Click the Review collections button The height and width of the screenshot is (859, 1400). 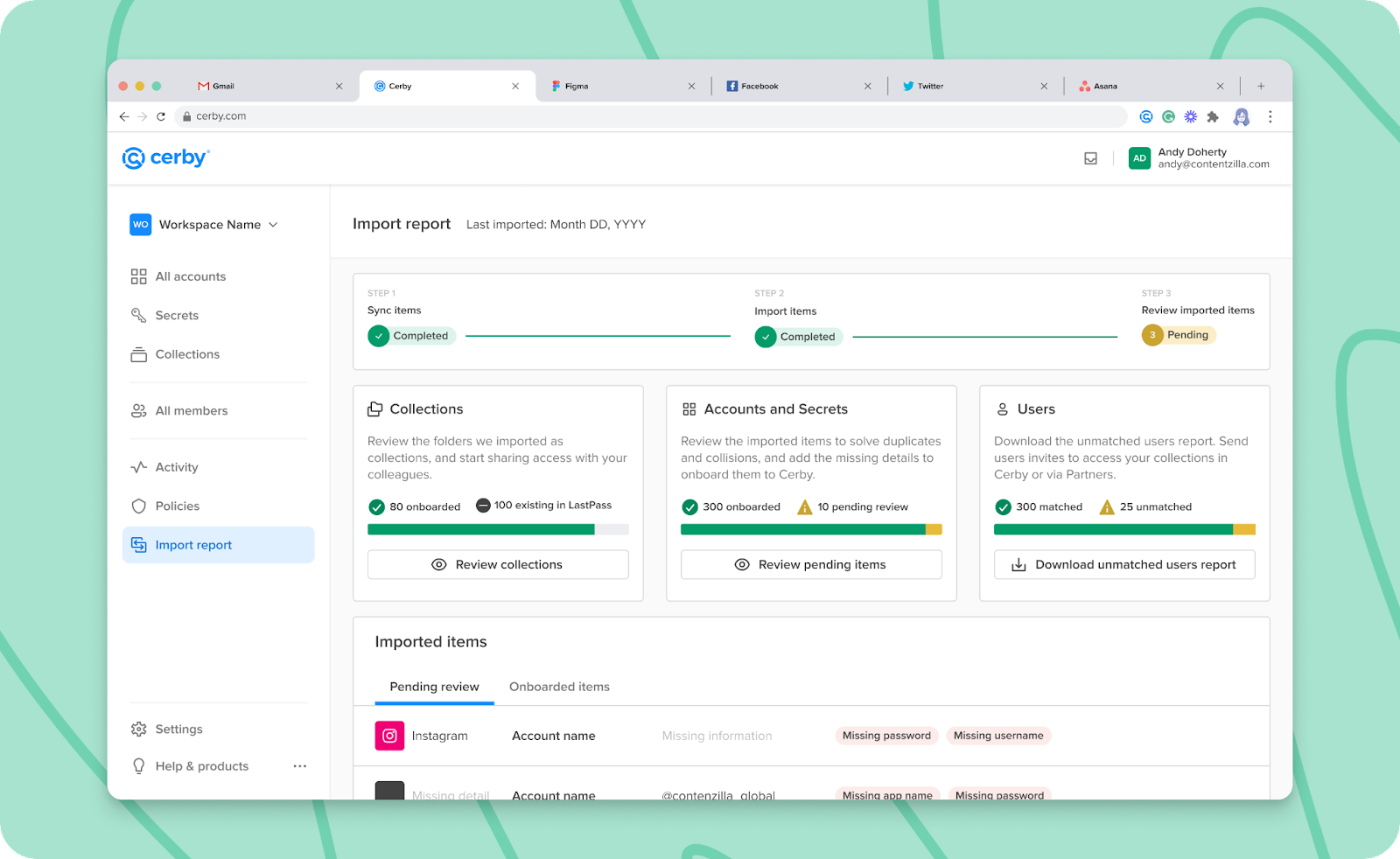pos(498,563)
